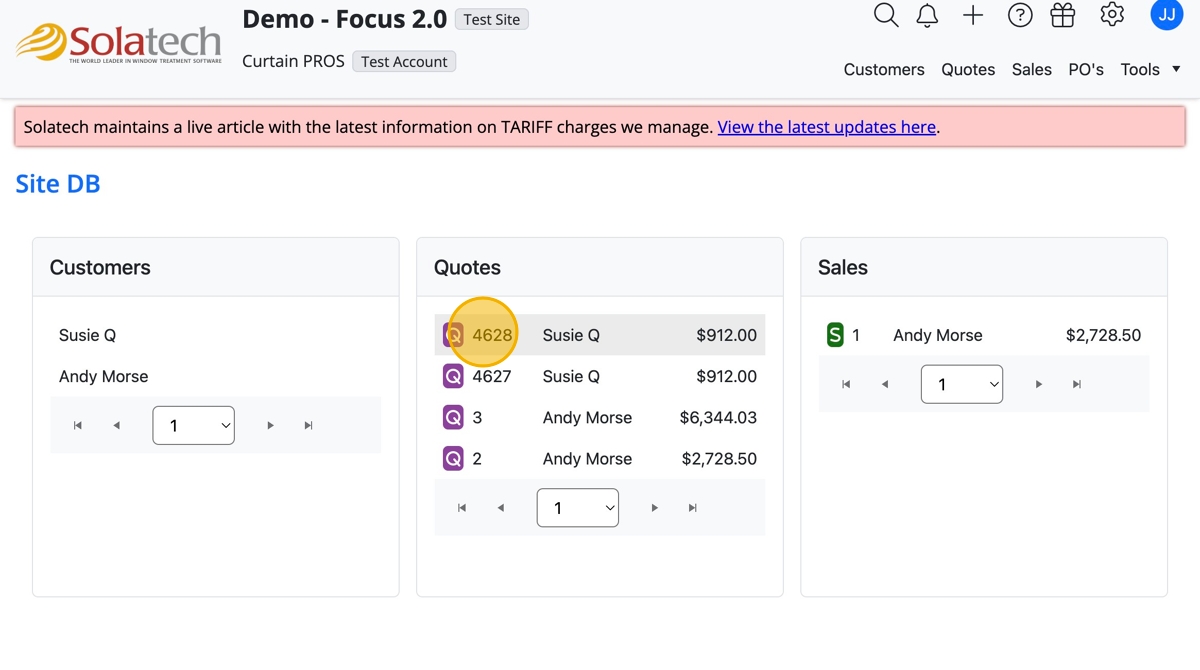Click the notifications bell icon

pos(928,15)
